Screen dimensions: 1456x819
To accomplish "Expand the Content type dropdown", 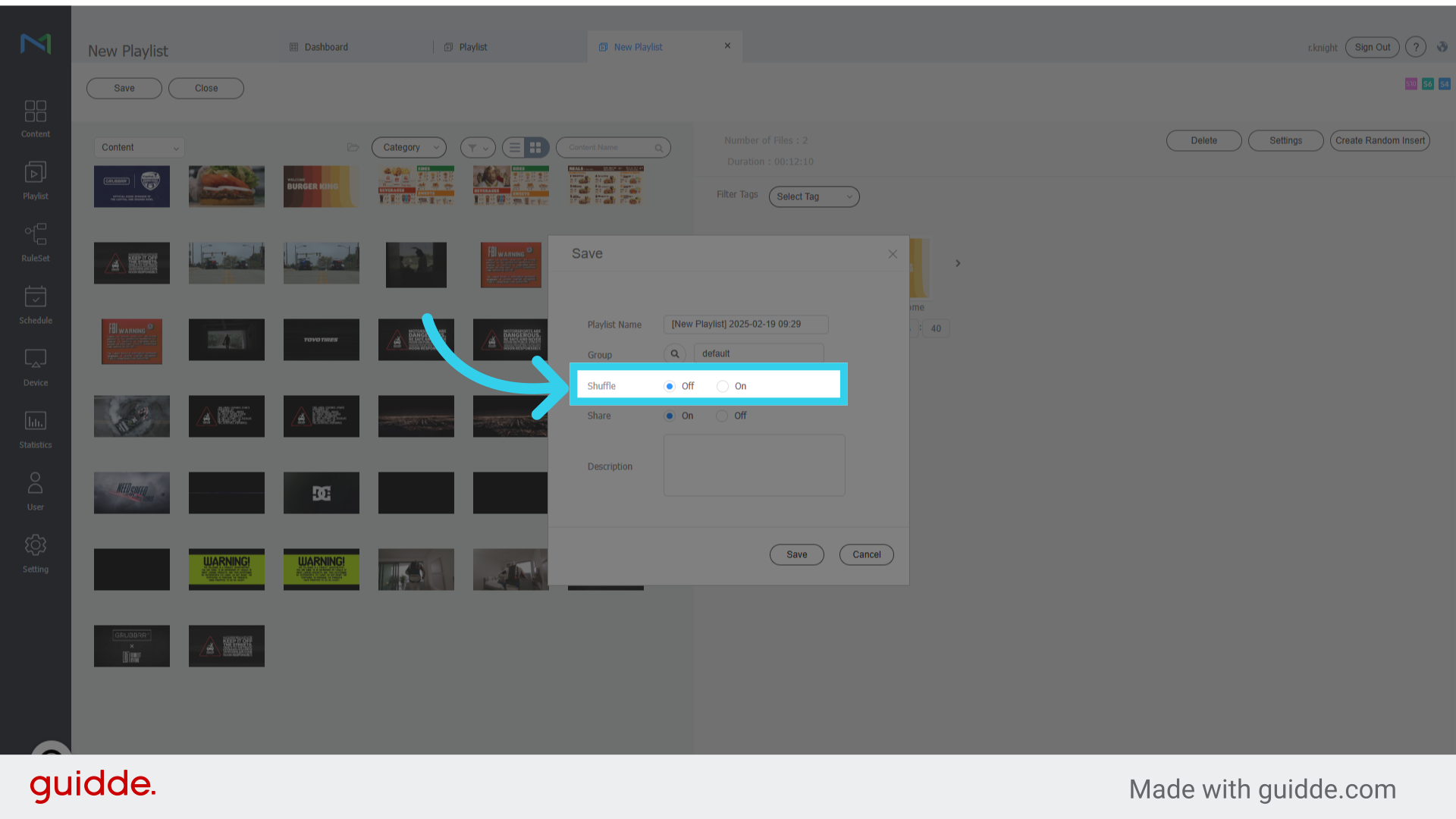I will [140, 148].
